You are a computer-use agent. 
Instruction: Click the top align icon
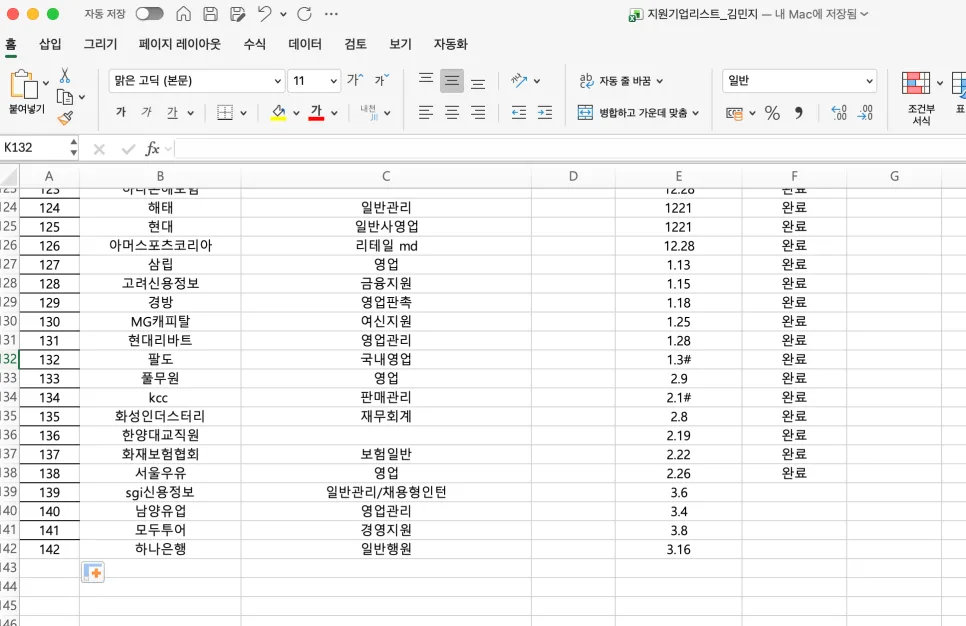[x=426, y=80]
